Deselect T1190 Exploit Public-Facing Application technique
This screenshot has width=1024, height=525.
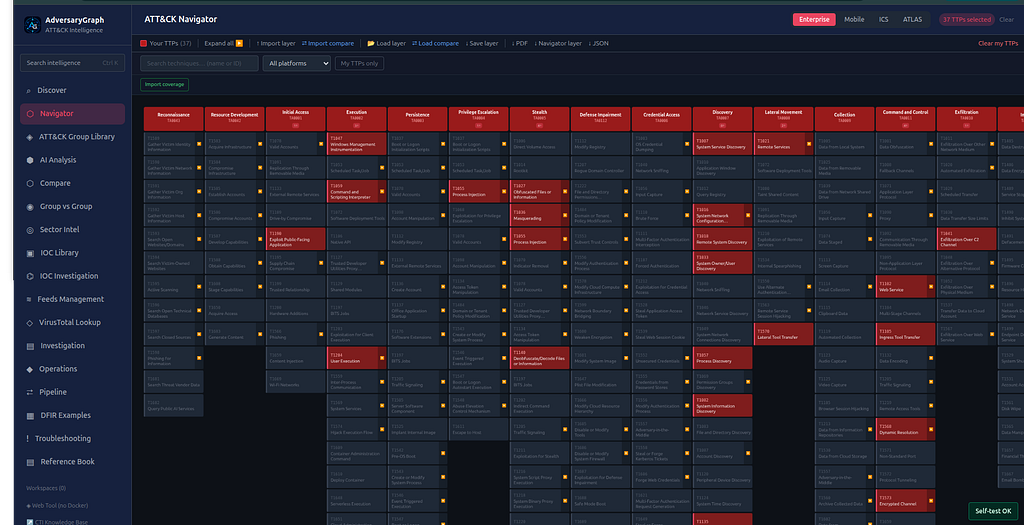pos(295,239)
